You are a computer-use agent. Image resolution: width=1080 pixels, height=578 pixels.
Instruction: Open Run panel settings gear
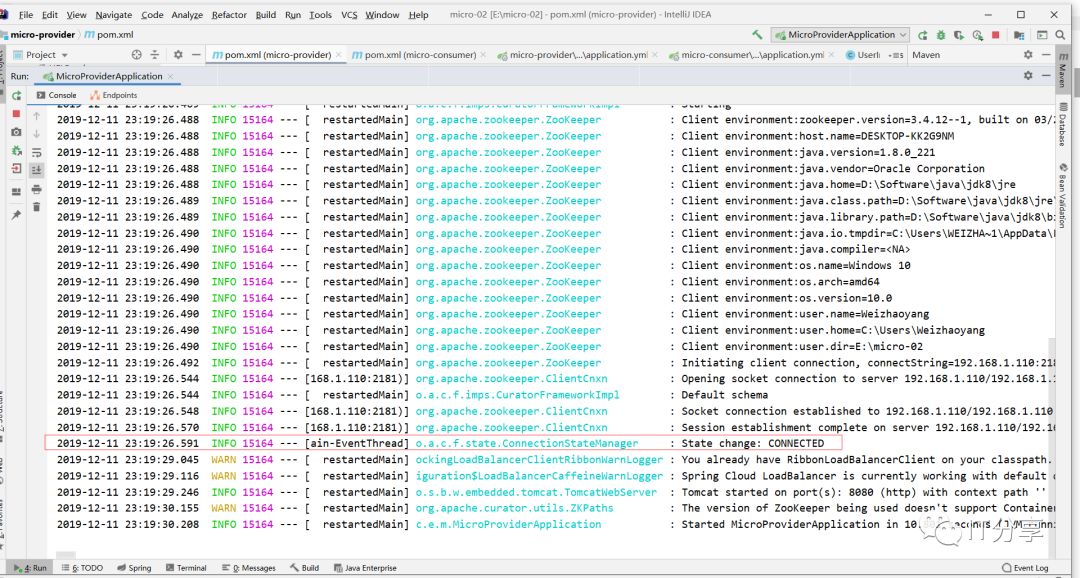point(1028,76)
